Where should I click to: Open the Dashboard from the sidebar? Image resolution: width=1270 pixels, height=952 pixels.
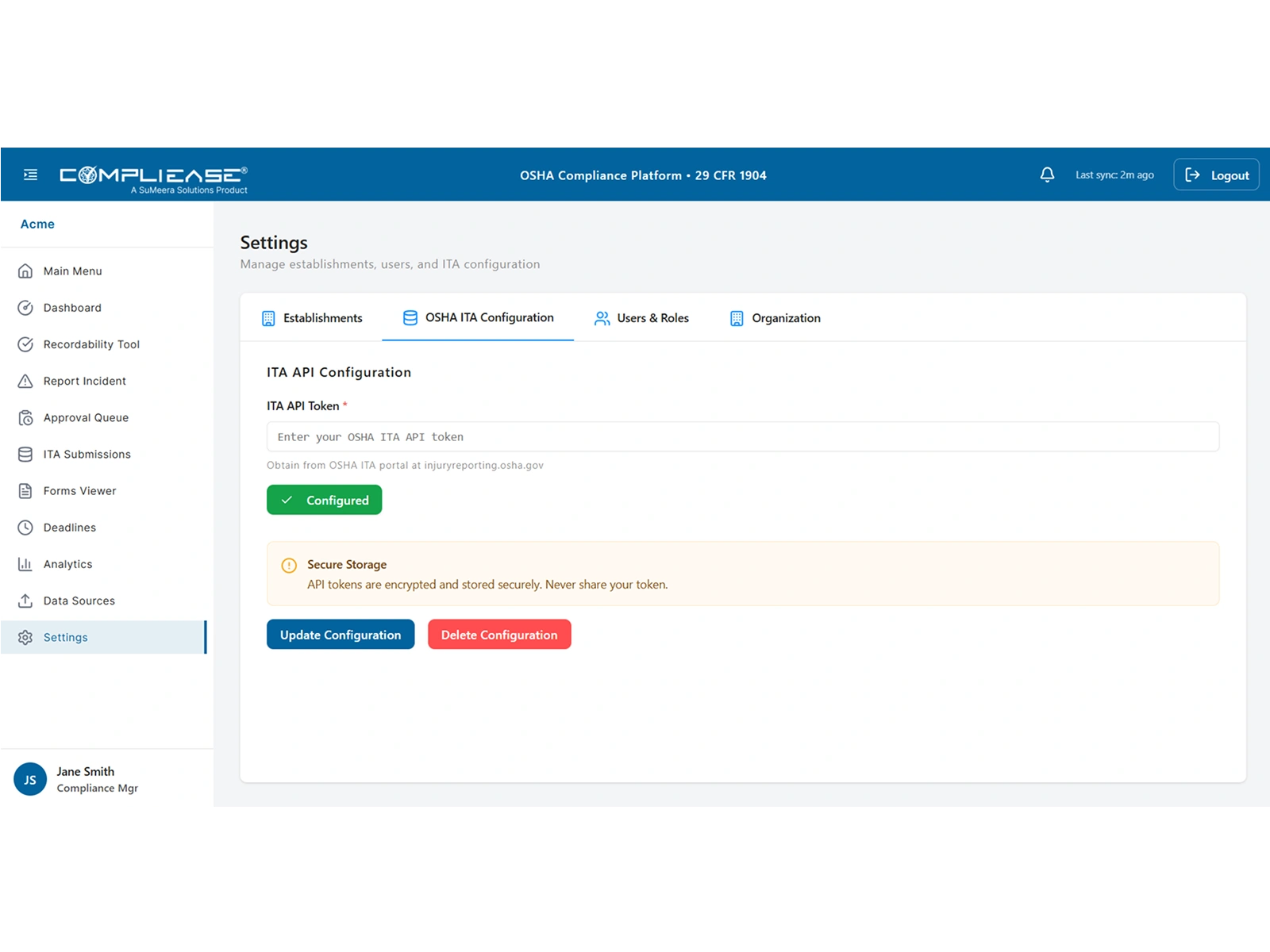coord(72,308)
